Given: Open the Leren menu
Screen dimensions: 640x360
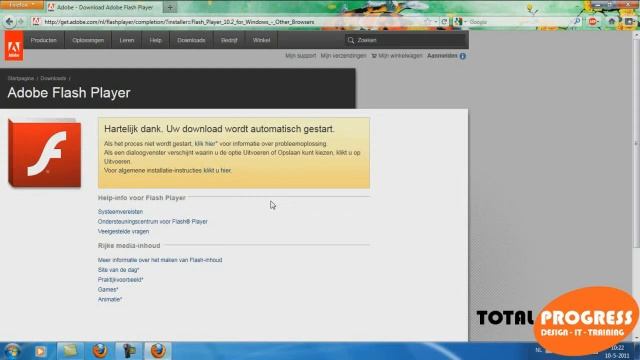Looking at the screenshot, I should pos(127,40).
